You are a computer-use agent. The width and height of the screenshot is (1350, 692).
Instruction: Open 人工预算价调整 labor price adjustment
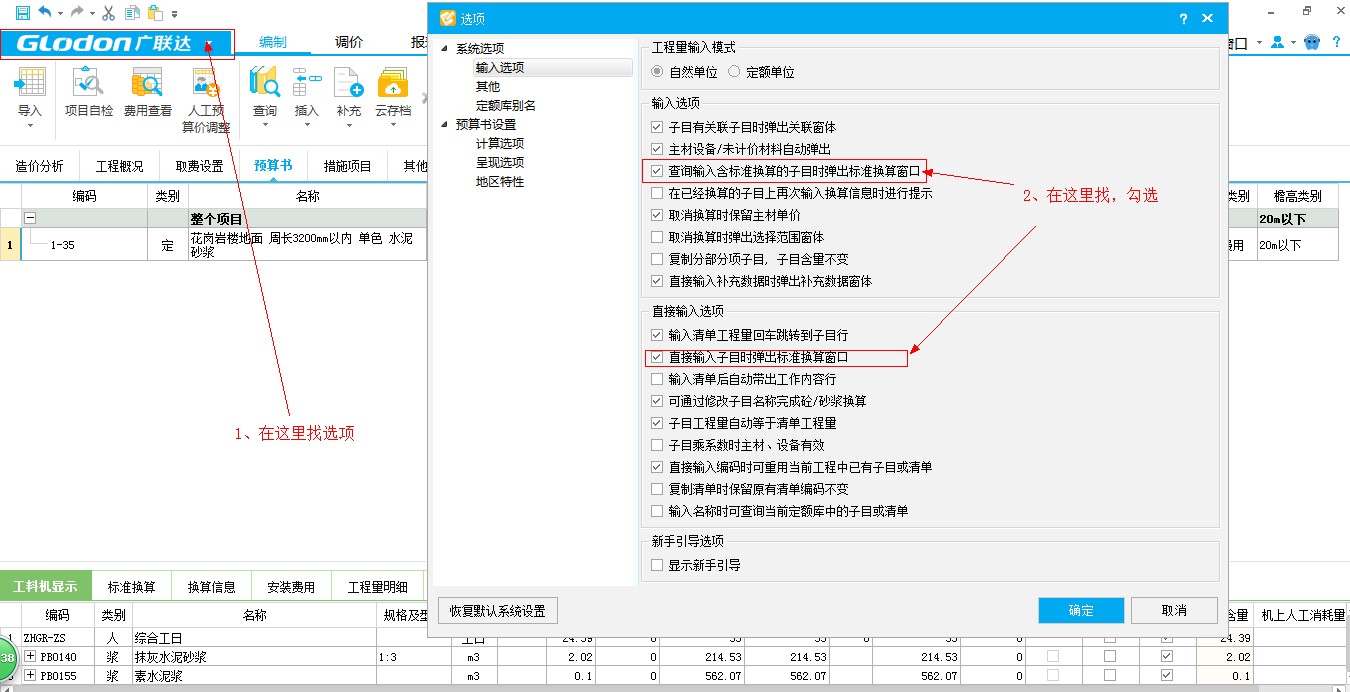coord(206,100)
